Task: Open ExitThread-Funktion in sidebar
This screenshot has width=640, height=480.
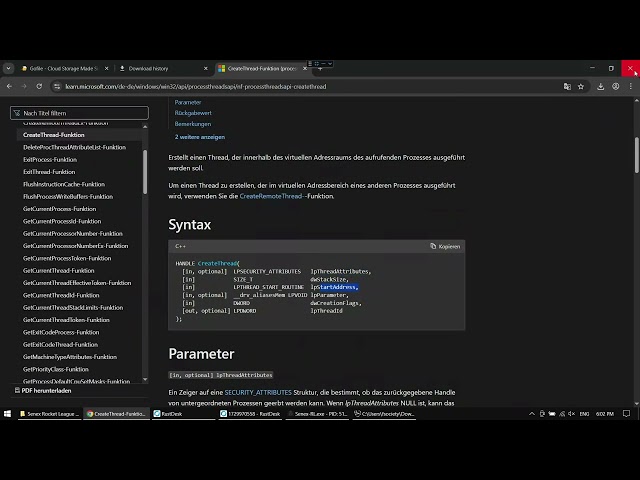Action: tap(49, 172)
